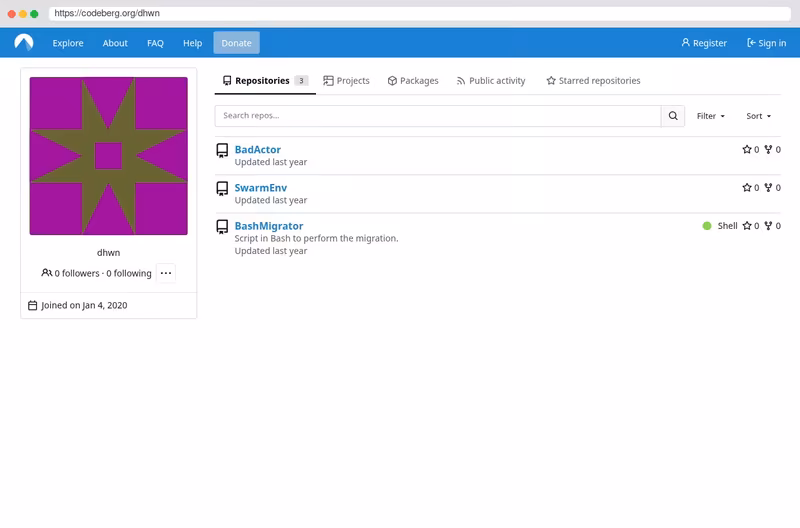Click the star icon on BadActor row

point(747,149)
